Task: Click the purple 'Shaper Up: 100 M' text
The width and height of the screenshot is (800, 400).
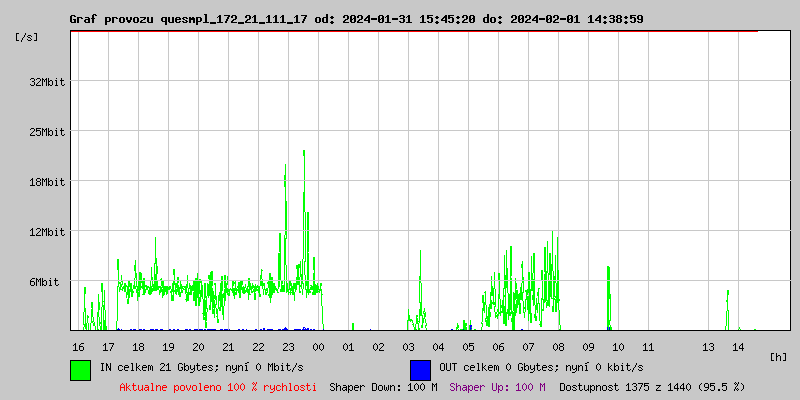Action: click(x=497, y=387)
